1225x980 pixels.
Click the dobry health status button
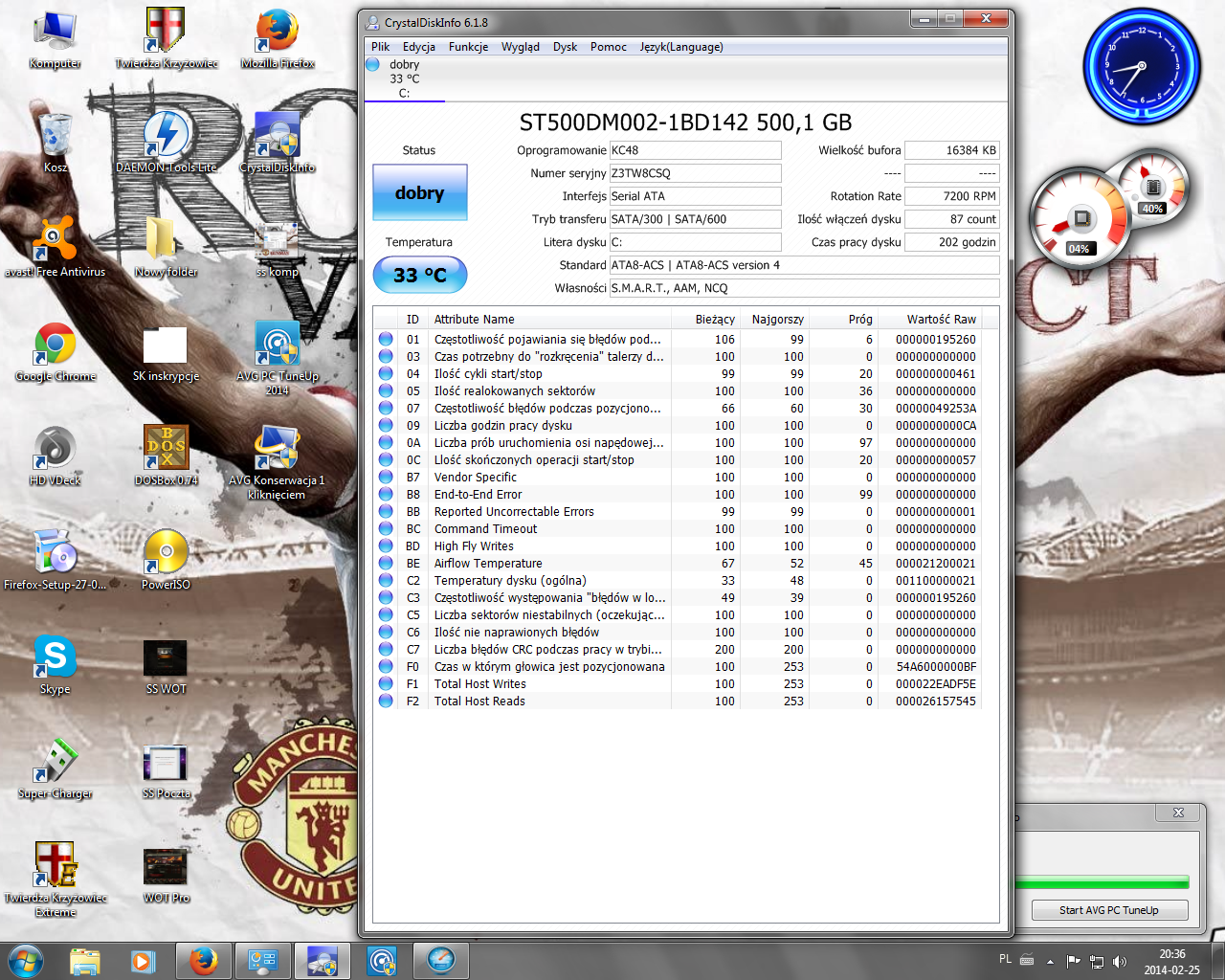(420, 192)
